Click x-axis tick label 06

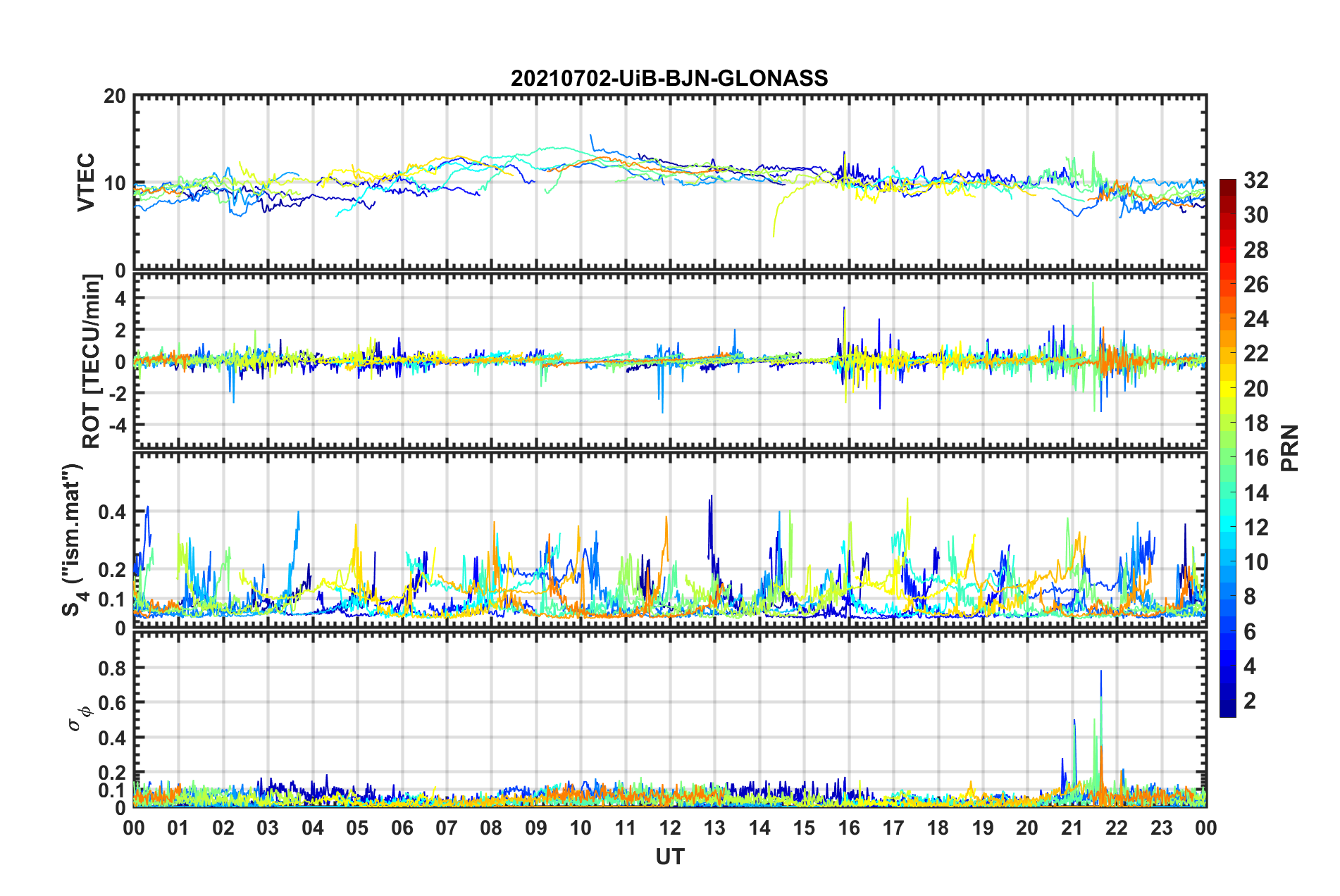pos(402,828)
